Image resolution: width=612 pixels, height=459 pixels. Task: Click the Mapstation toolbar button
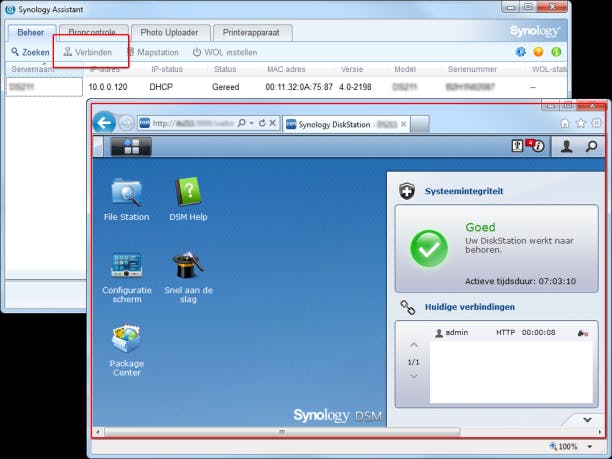tap(153, 52)
